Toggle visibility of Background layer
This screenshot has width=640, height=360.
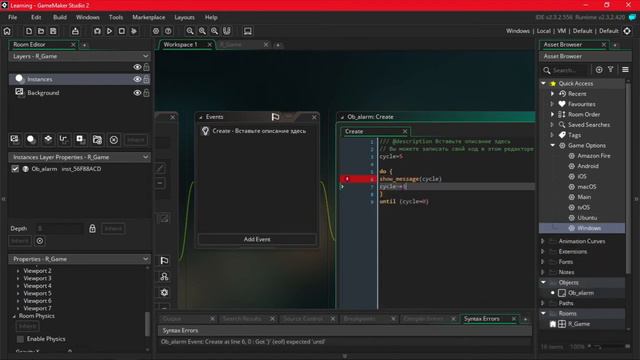pos(137,93)
